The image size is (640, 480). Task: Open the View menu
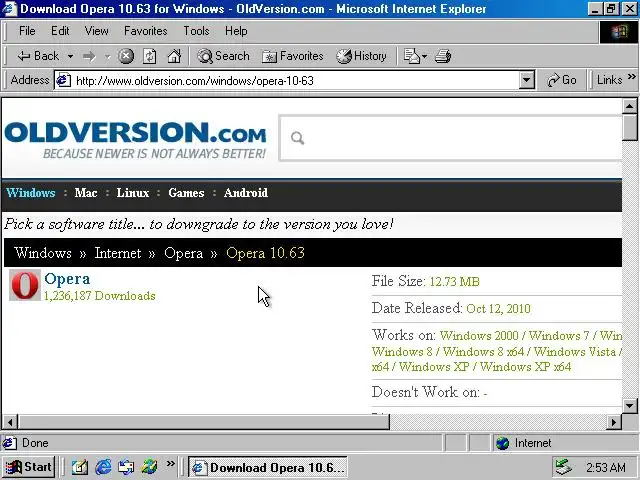click(96, 31)
